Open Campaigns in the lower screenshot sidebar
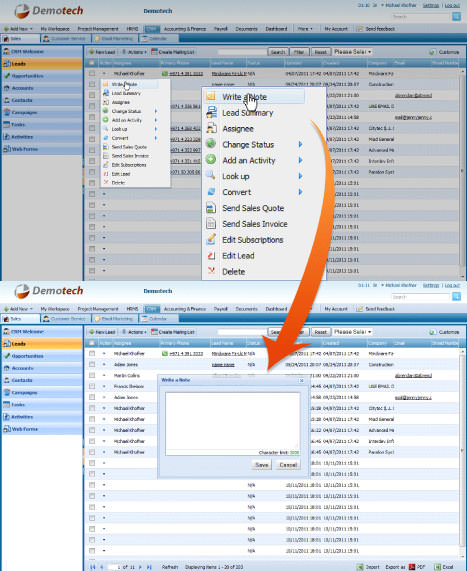 click(24, 393)
